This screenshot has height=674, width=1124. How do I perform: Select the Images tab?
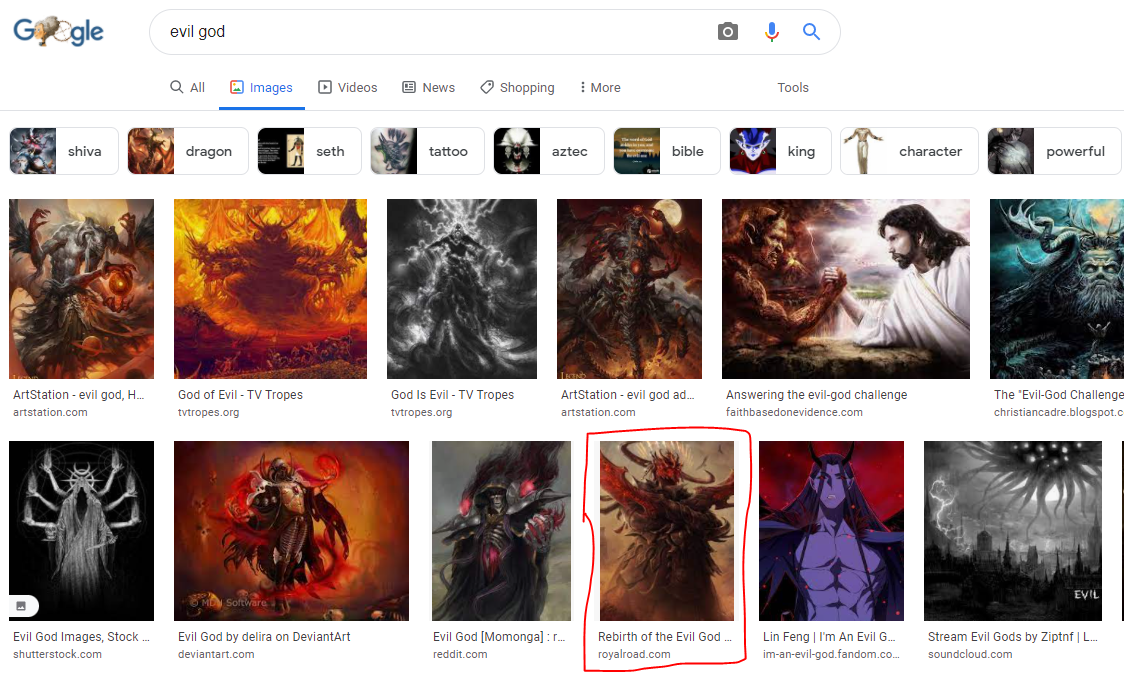[x=261, y=87]
